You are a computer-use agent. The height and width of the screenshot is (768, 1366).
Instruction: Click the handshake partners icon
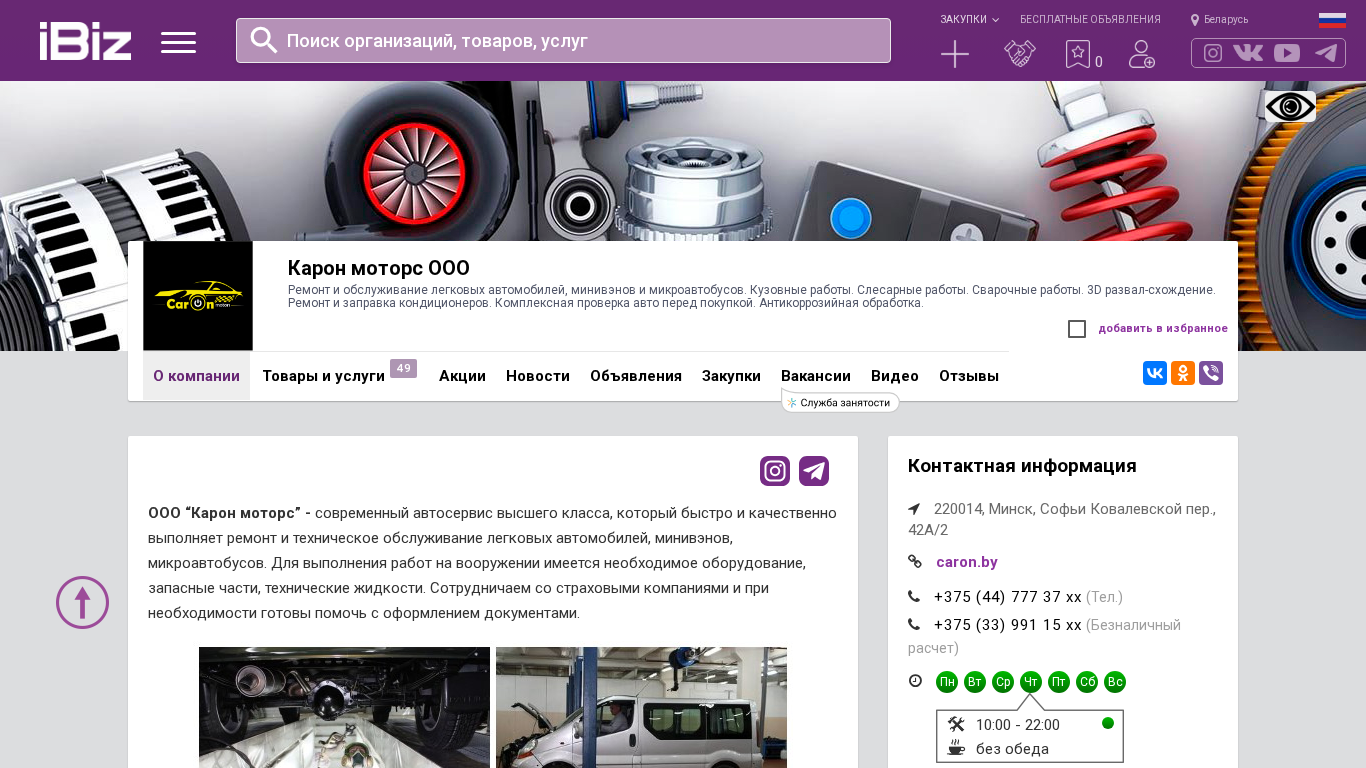tap(1019, 54)
